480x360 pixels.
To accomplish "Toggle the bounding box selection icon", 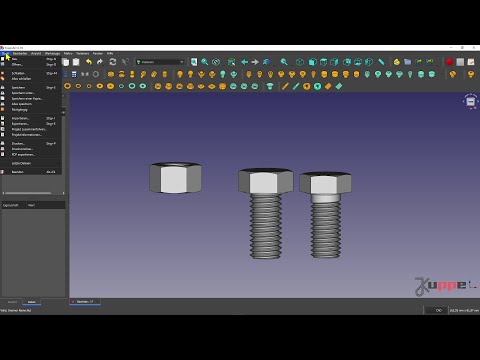I will (231, 62).
